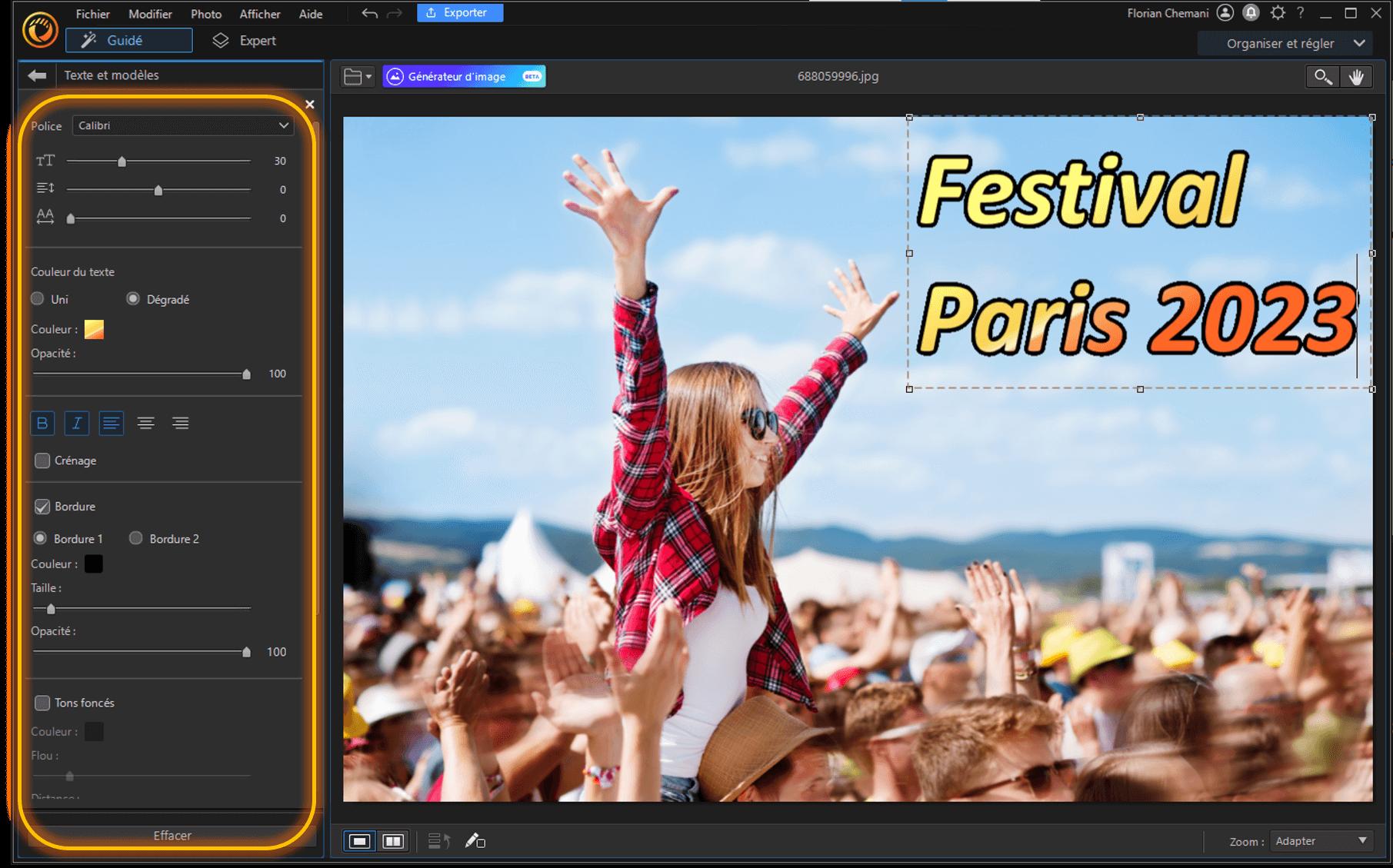Click the Exporter button

[x=460, y=13]
